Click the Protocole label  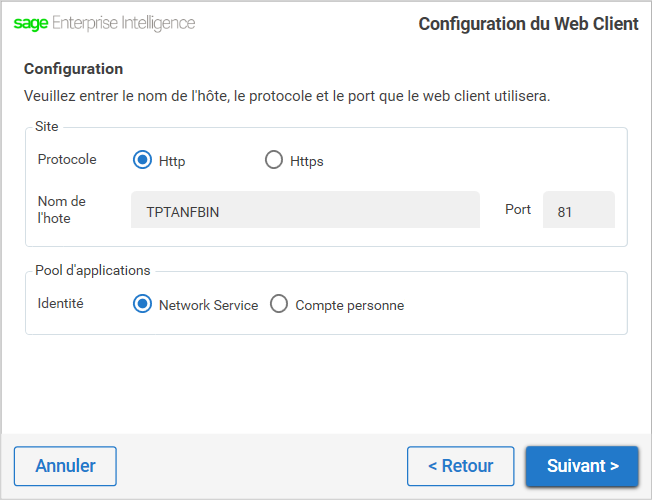(67, 159)
